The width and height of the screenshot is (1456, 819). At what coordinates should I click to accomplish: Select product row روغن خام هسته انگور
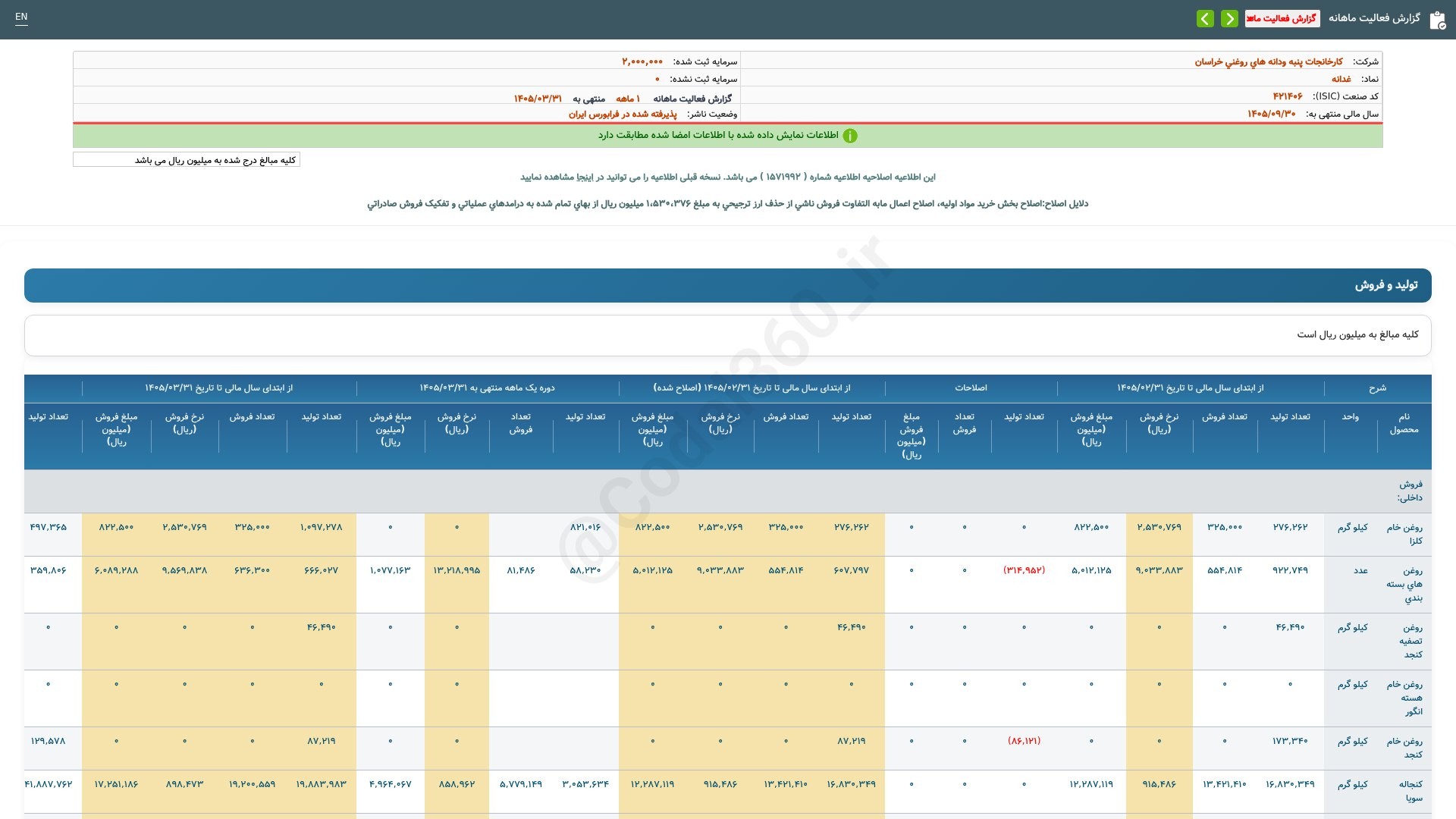(1404, 698)
